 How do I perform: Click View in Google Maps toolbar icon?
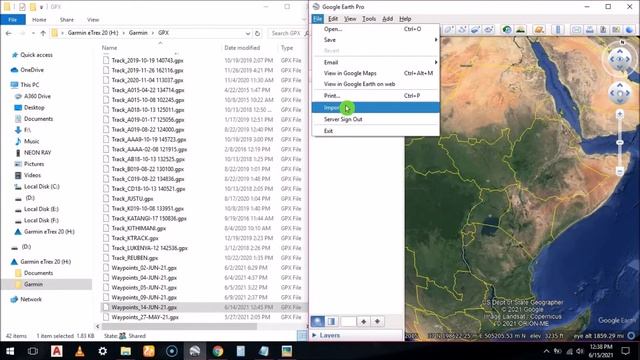pos(616,29)
